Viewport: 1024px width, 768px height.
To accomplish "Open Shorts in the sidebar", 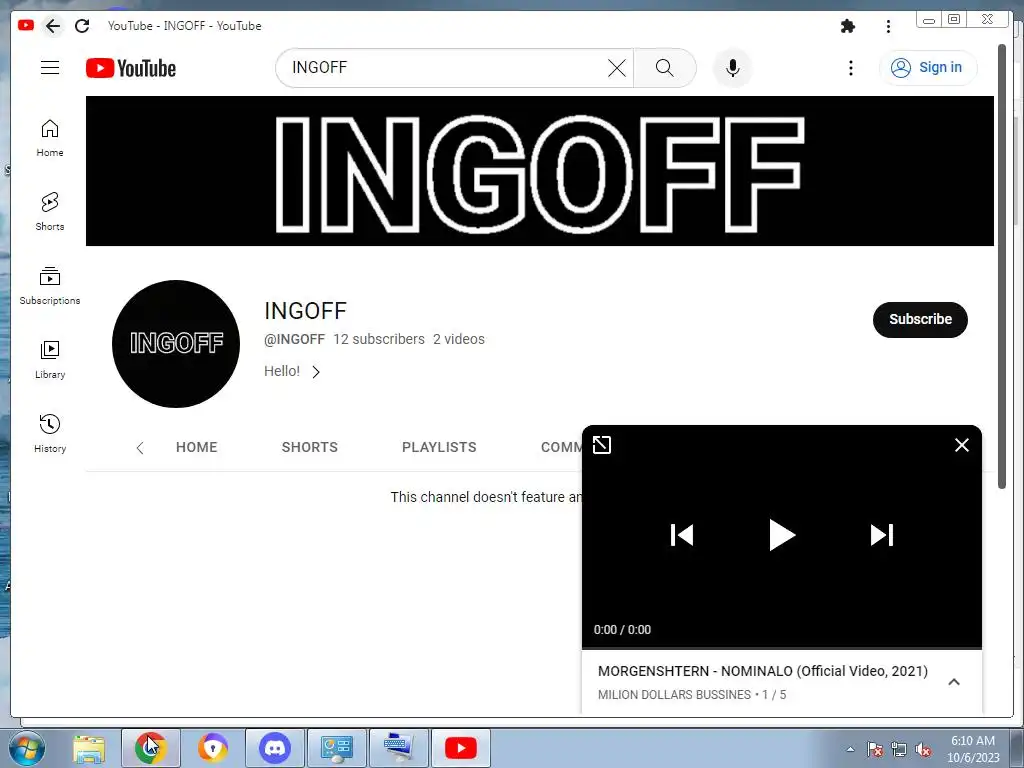I will (50, 212).
